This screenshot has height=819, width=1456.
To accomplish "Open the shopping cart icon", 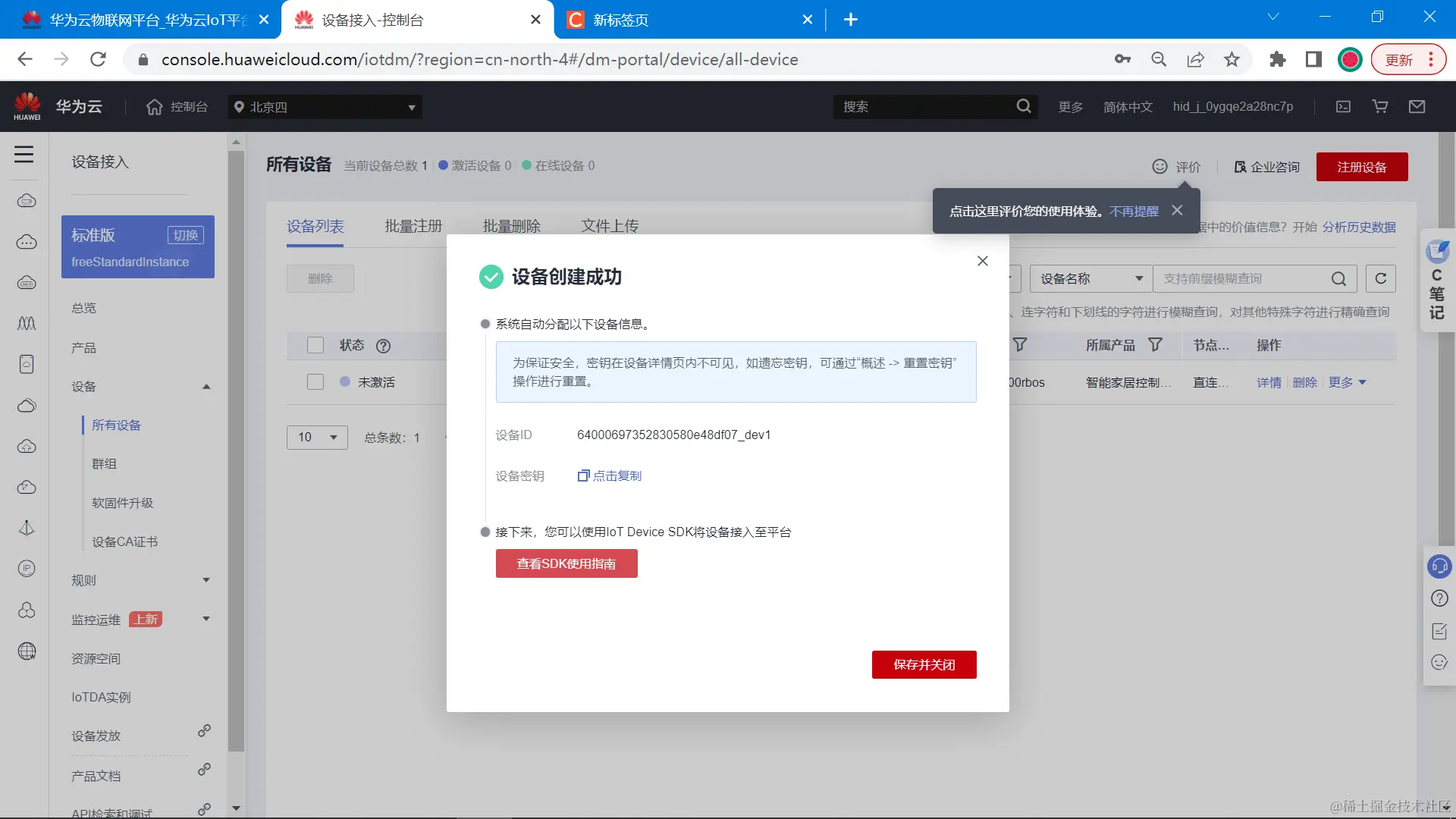I will point(1380,107).
